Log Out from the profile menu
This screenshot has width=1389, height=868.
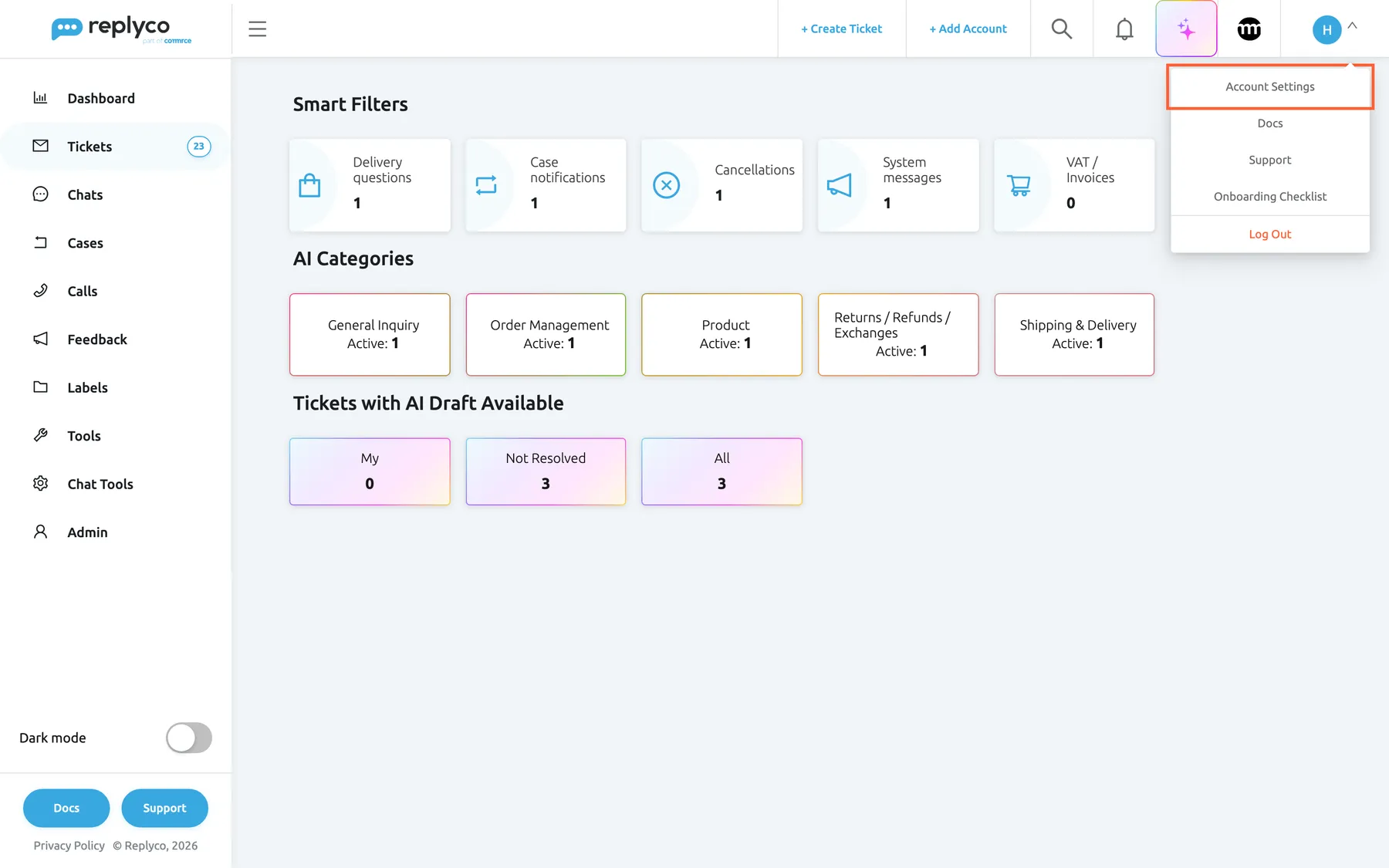pos(1270,235)
